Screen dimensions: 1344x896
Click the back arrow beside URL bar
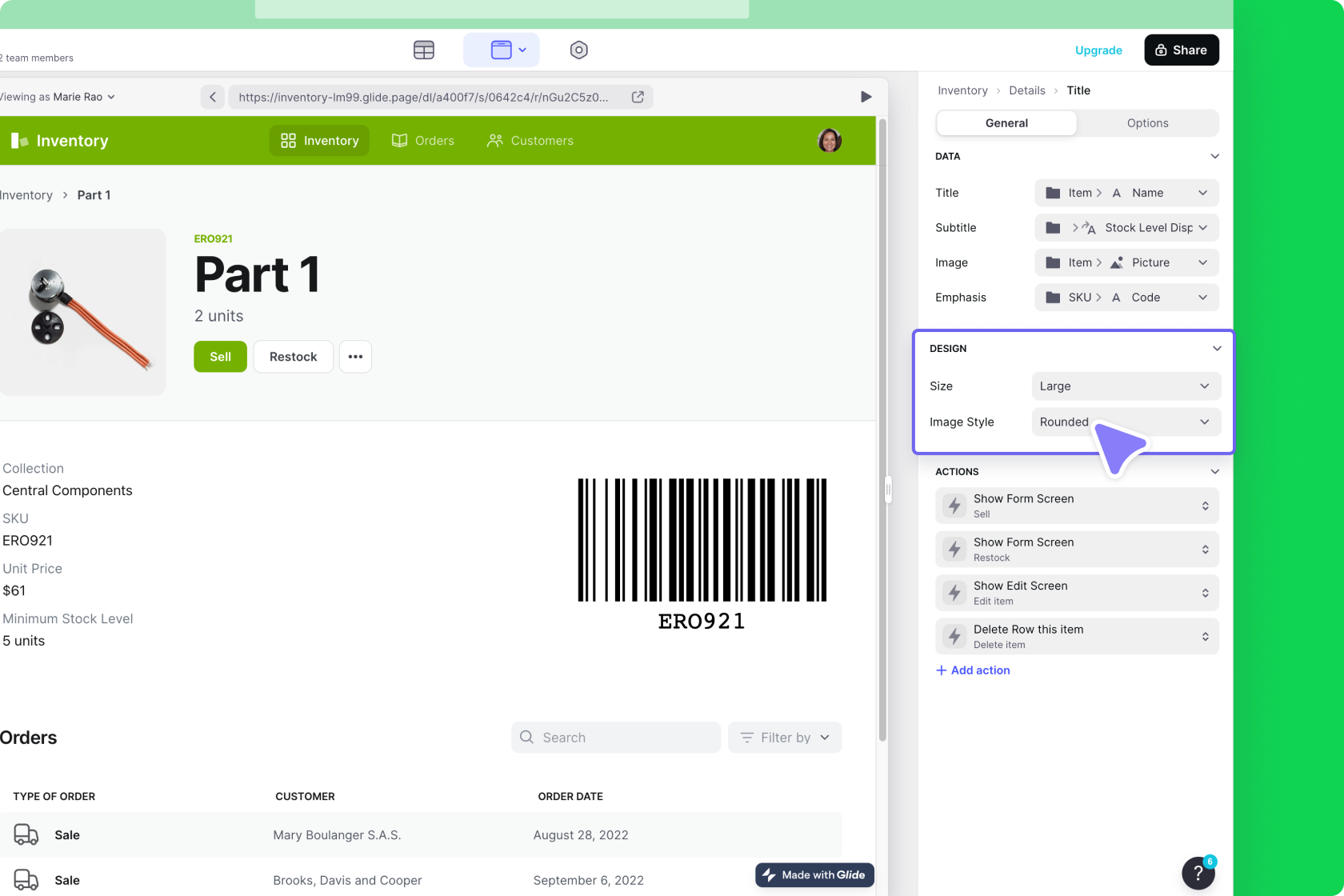[x=213, y=97]
